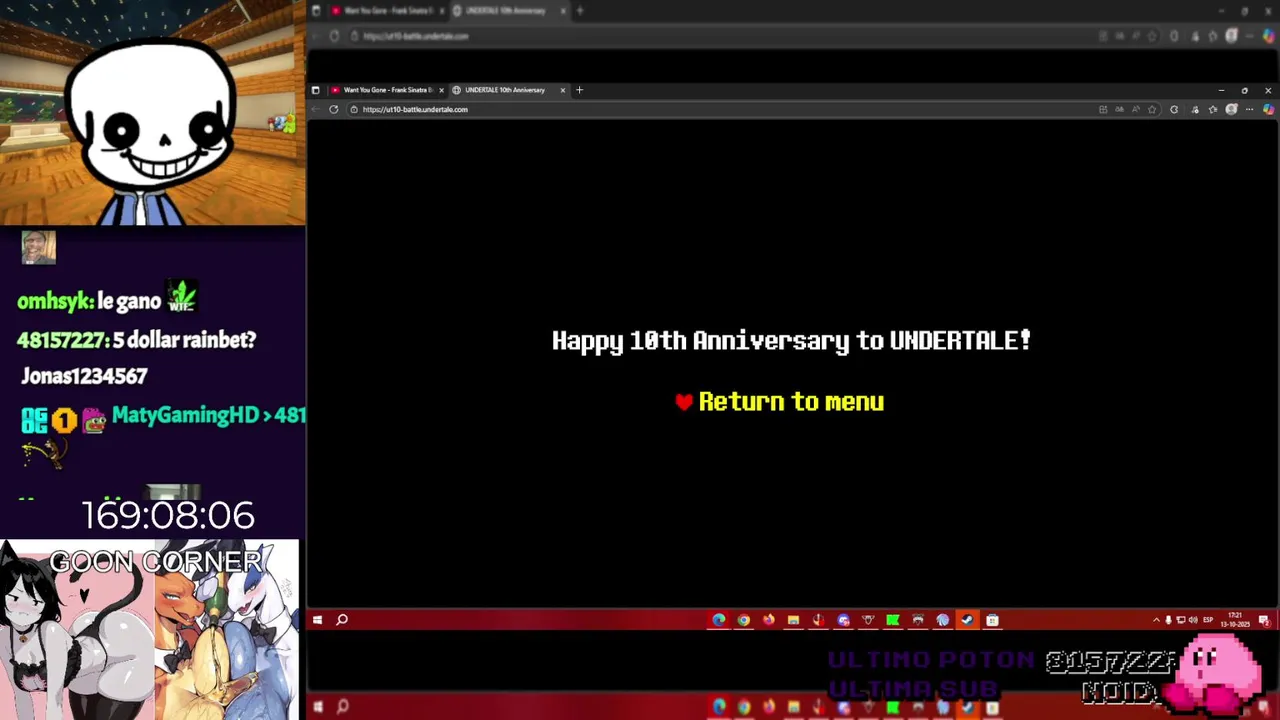
Task: Open the Windows Start menu
Action: (317, 620)
